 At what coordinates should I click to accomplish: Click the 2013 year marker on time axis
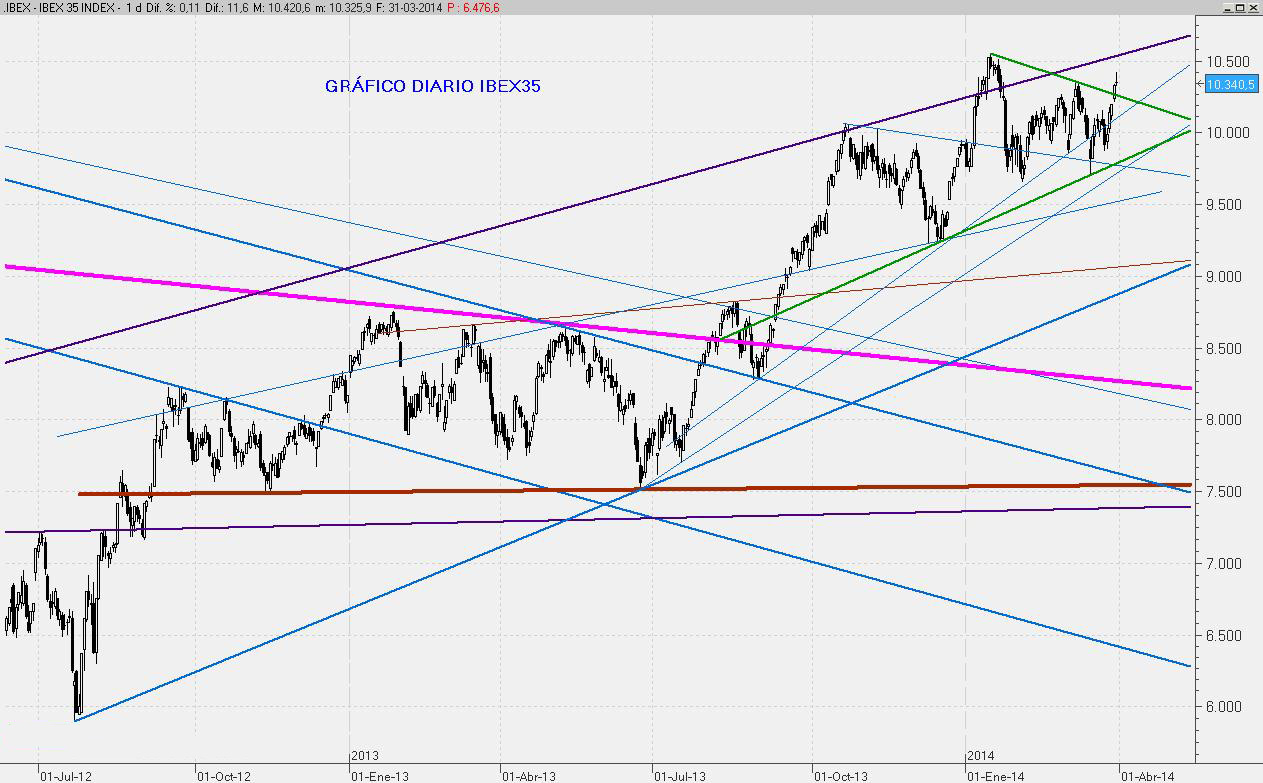[366, 757]
